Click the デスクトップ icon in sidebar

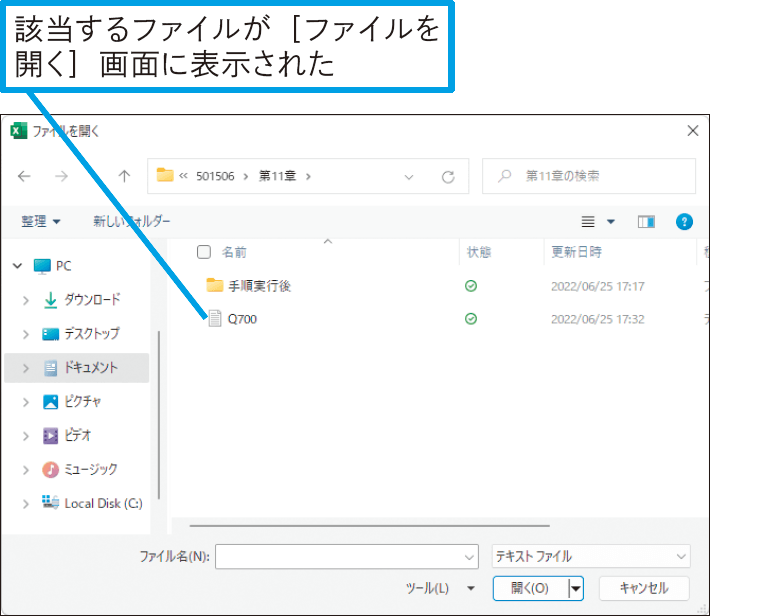coord(50,334)
